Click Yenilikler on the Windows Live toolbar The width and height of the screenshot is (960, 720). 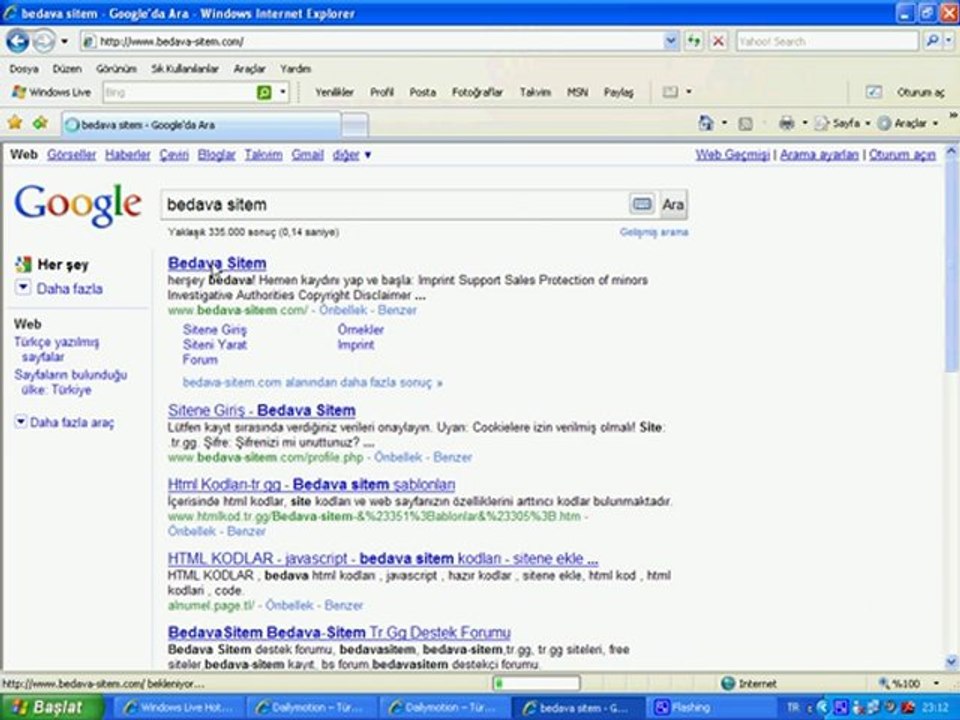point(334,92)
